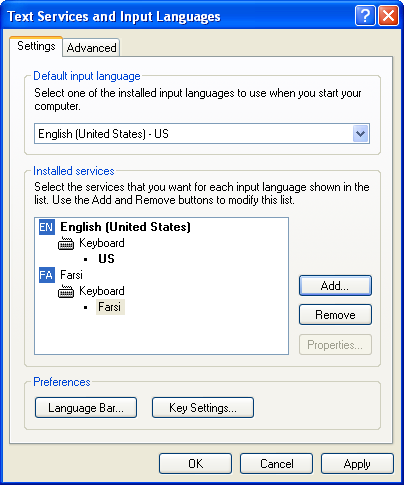404x485 pixels.
Task: Click the Cancel button
Action: point(276,464)
